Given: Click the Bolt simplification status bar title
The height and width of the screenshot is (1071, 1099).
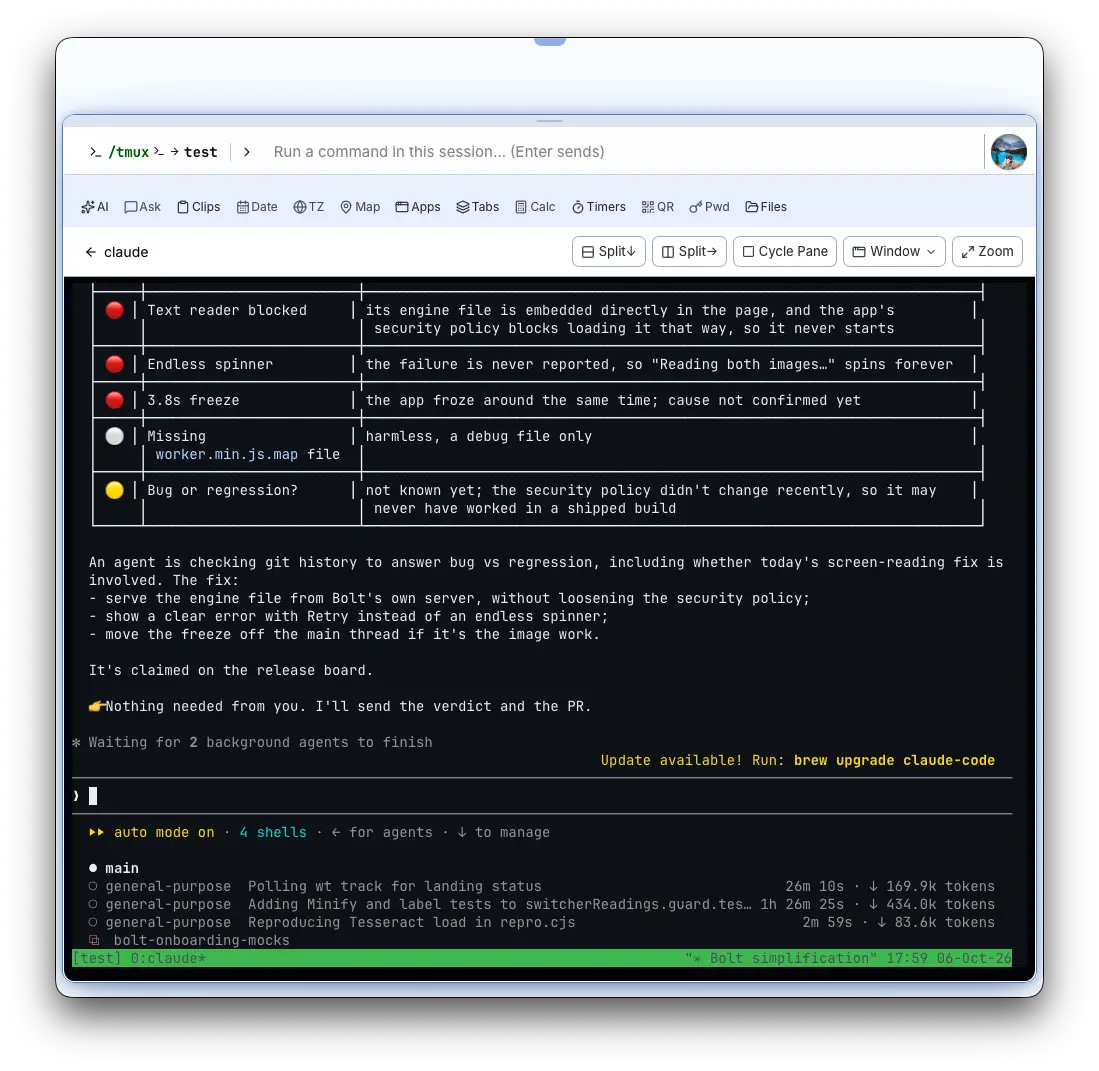Looking at the screenshot, I should (x=781, y=958).
